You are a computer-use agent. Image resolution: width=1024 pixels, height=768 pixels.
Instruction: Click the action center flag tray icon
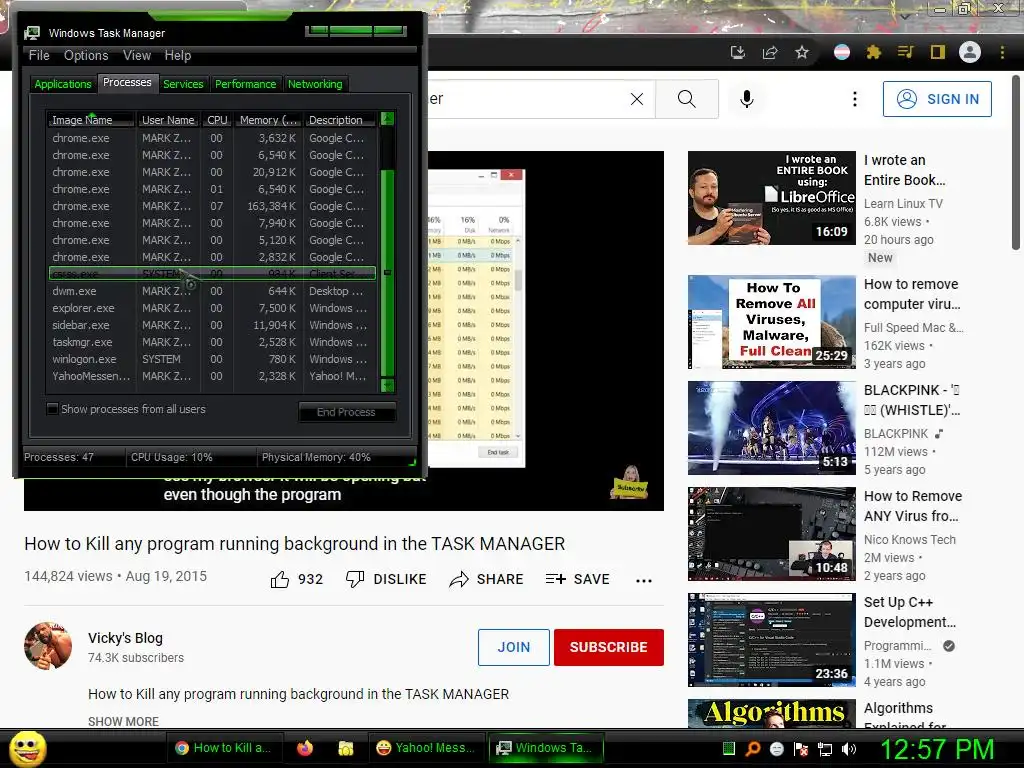point(801,749)
